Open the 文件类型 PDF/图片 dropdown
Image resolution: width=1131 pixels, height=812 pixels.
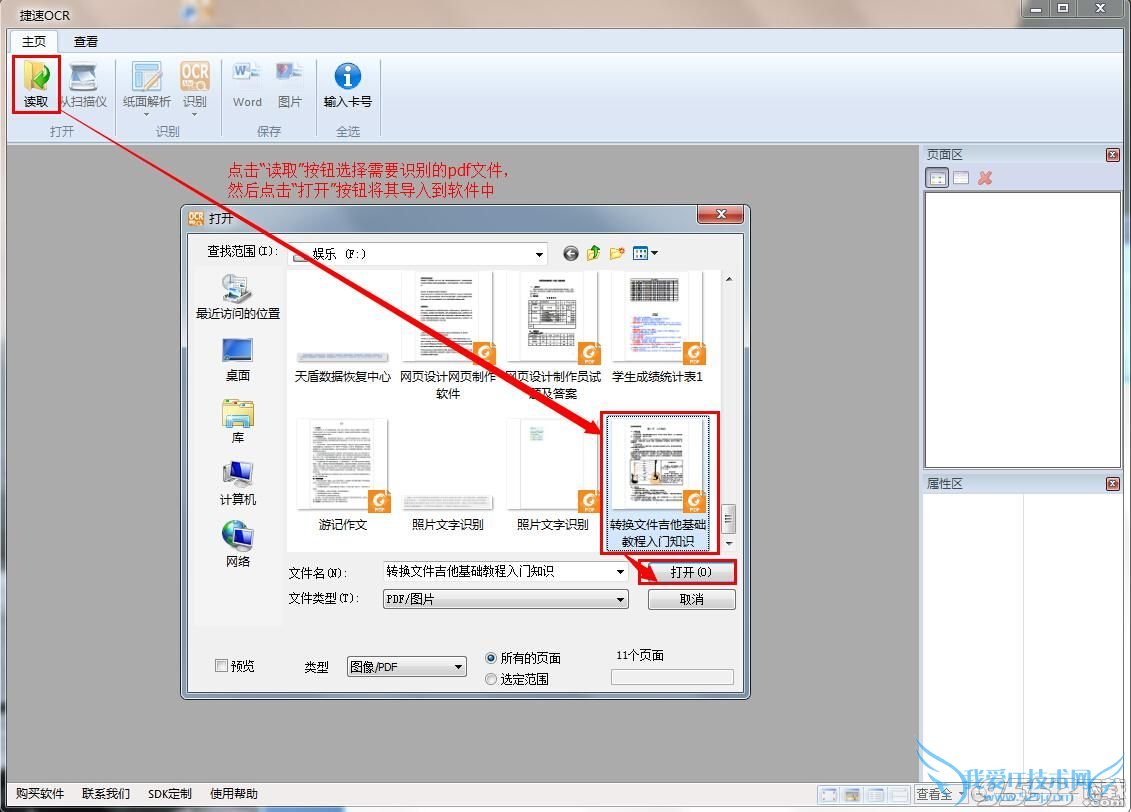621,600
